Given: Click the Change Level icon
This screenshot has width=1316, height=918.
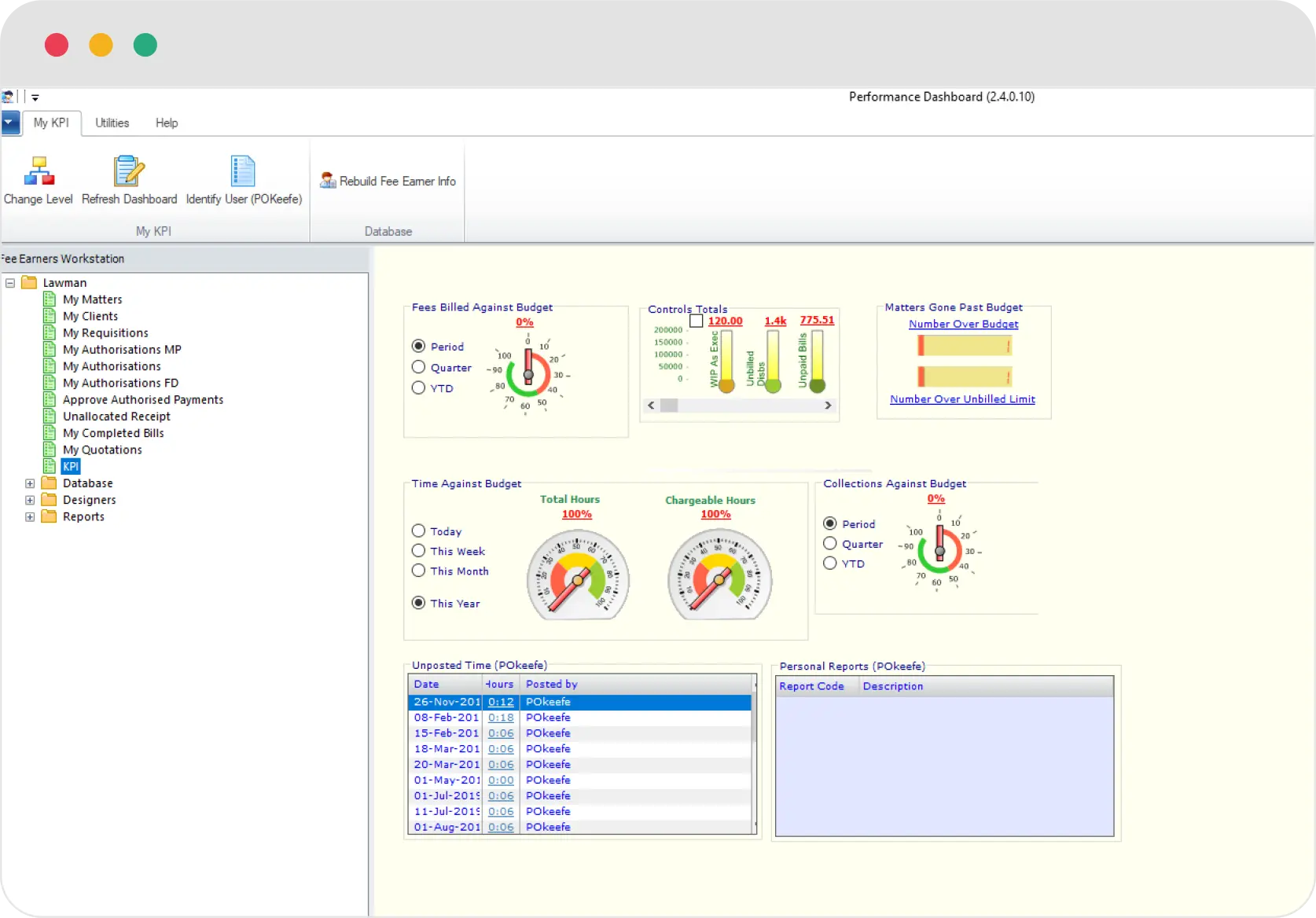Looking at the screenshot, I should click(39, 171).
